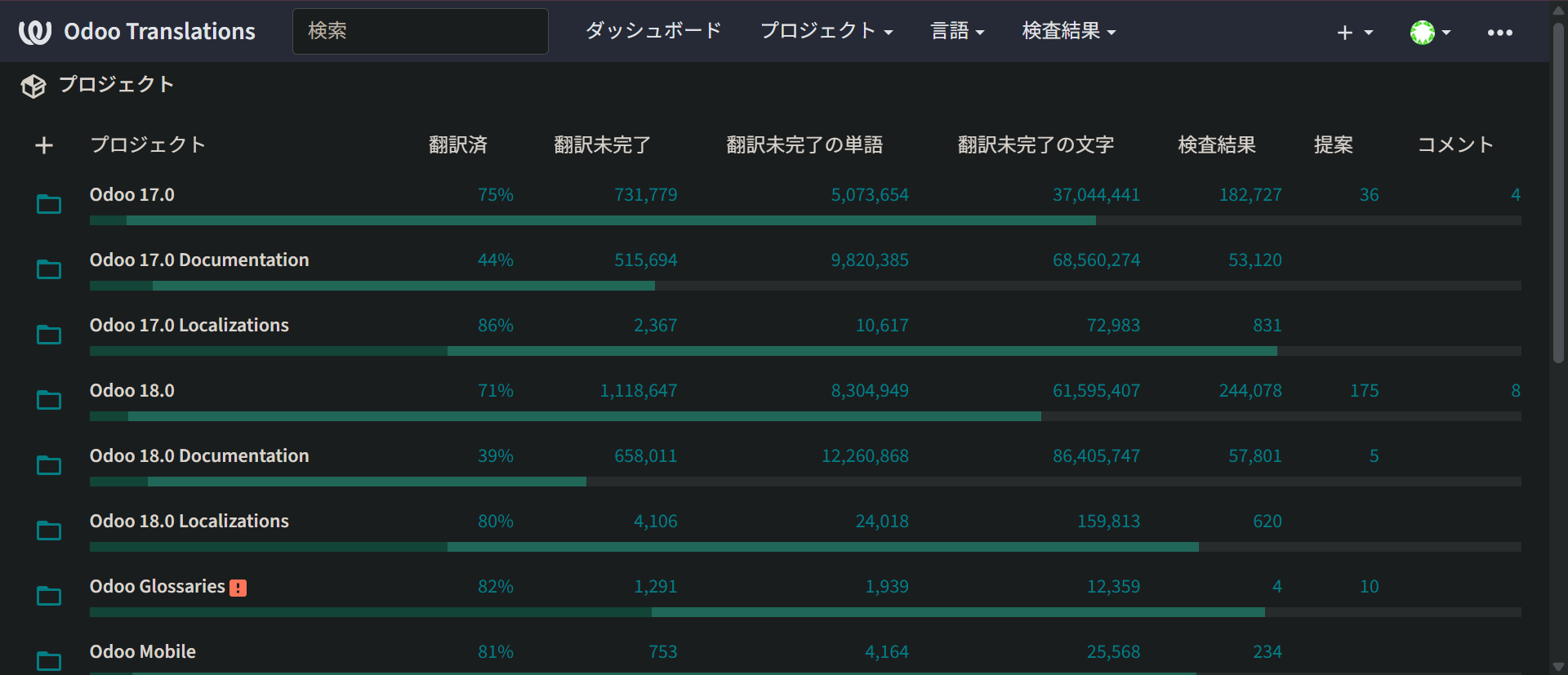Sort by the 翻訳済 column header
Image resolution: width=1568 pixels, height=675 pixels.
pos(458,145)
